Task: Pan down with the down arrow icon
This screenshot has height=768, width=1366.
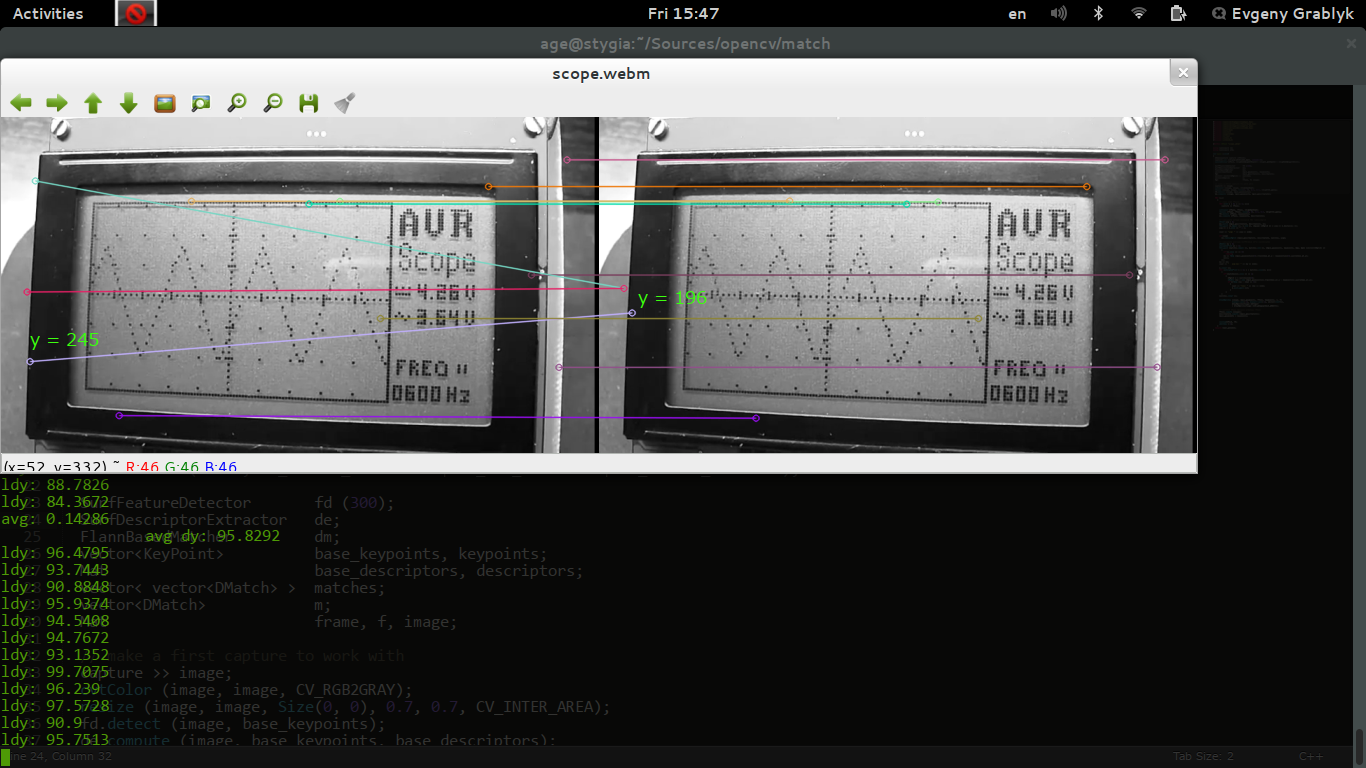Action: pyautogui.click(x=129, y=102)
